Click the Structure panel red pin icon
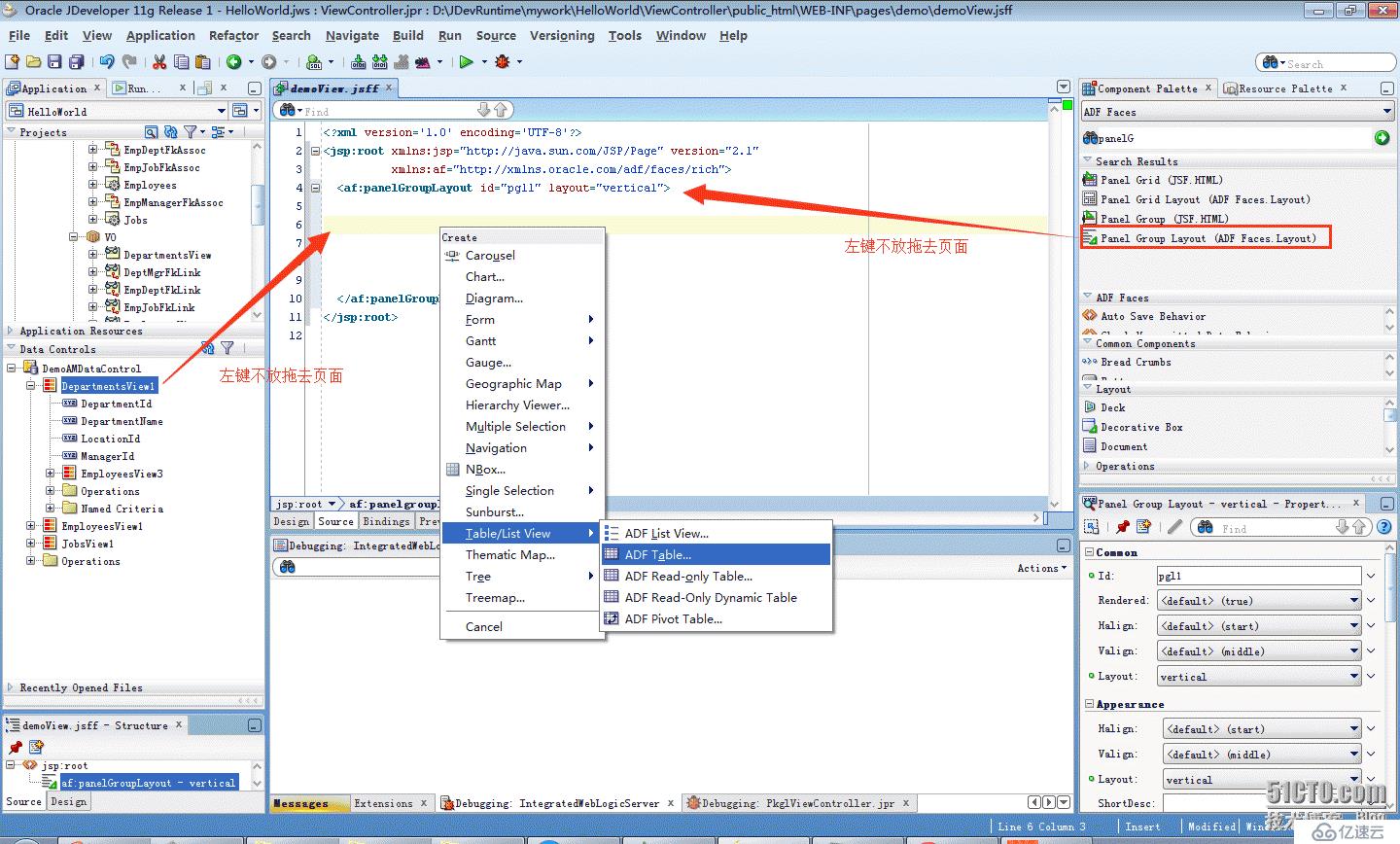 [15, 747]
